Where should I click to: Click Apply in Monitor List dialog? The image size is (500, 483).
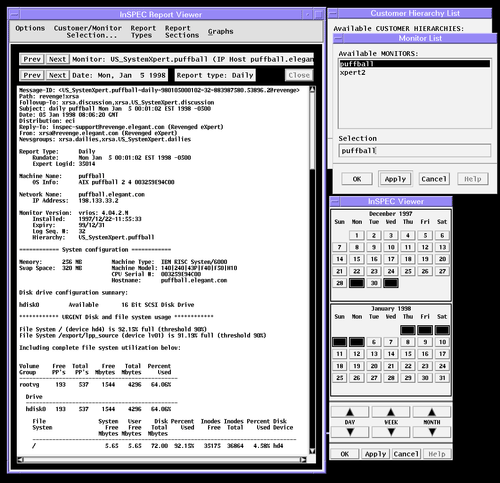395,179
